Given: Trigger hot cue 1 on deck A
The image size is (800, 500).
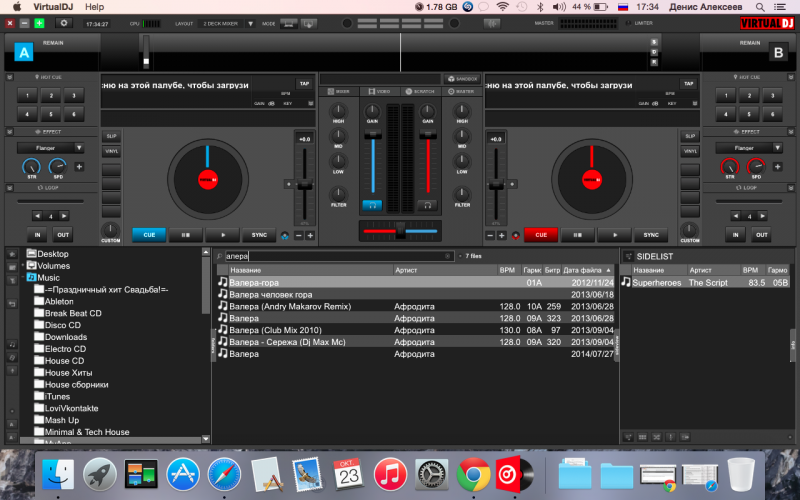Looking at the screenshot, I should 28,95.
